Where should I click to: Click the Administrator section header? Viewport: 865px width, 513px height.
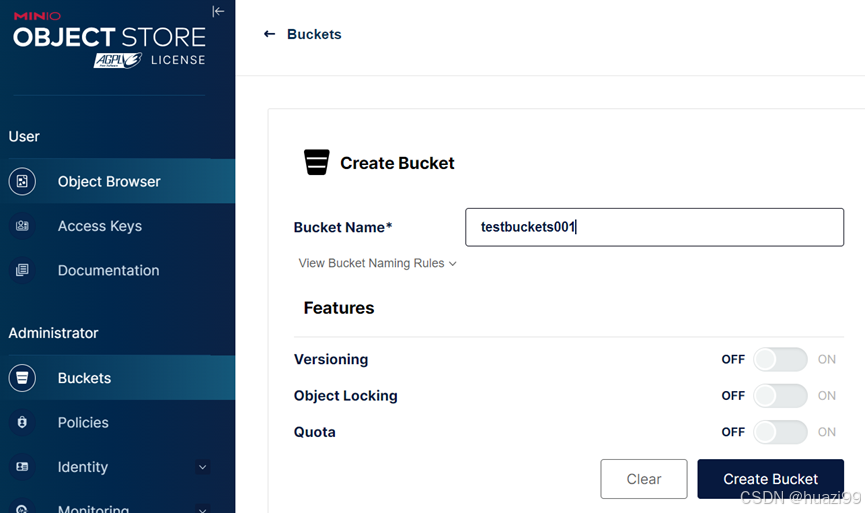coord(54,333)
